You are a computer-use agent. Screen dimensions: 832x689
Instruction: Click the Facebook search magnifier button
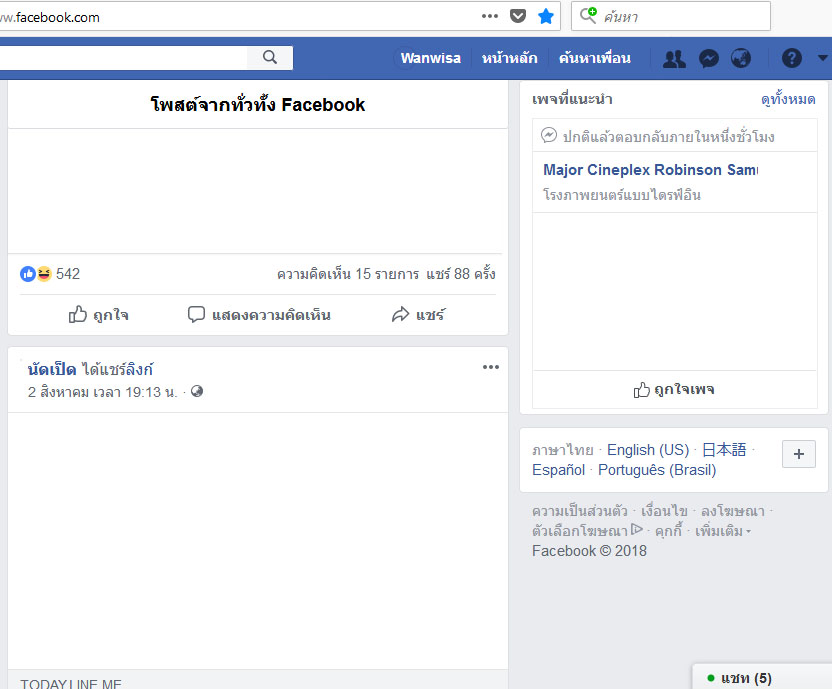(x=270, y=57)
